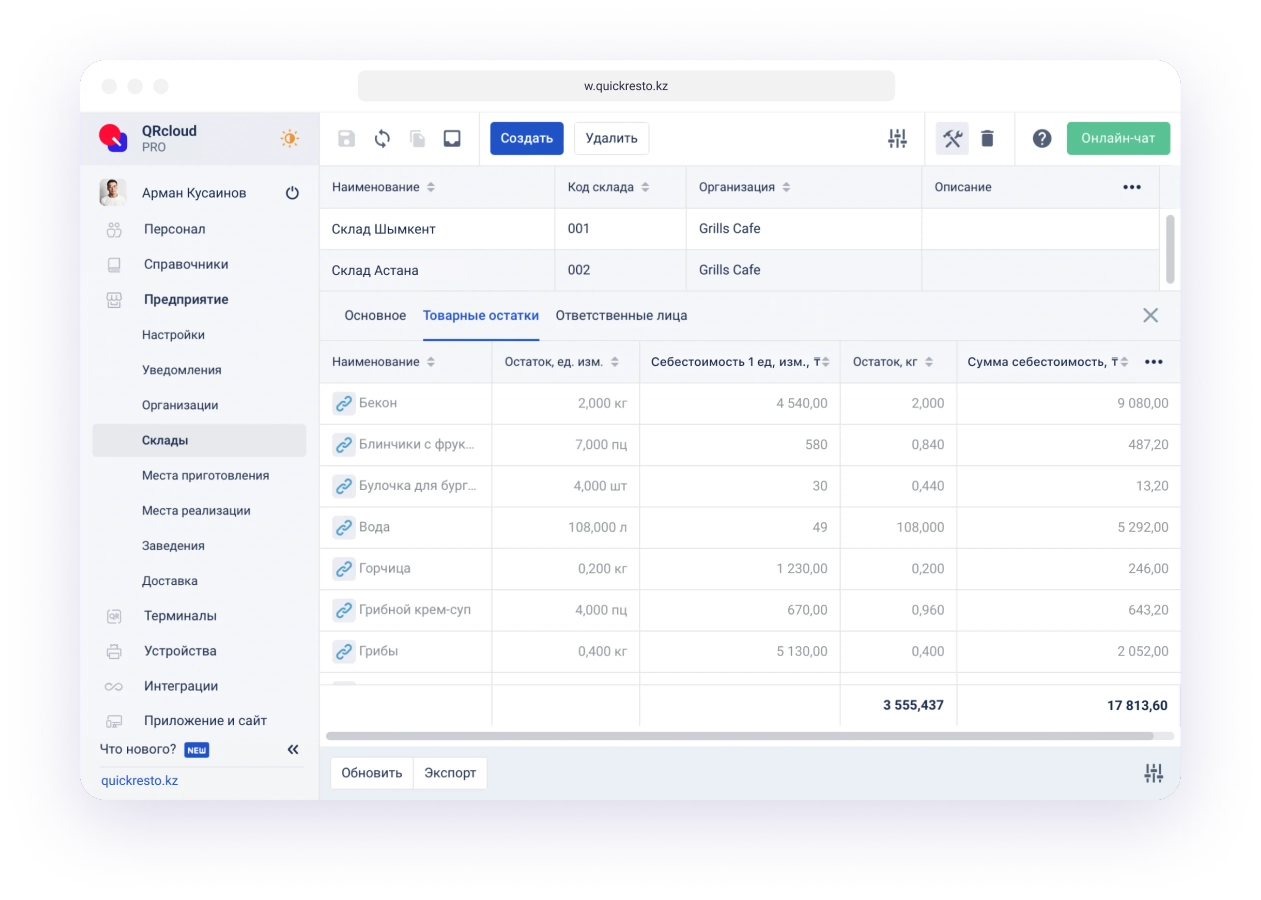
Task: Open help question mark icon
Action: [x=1042, y=139]
